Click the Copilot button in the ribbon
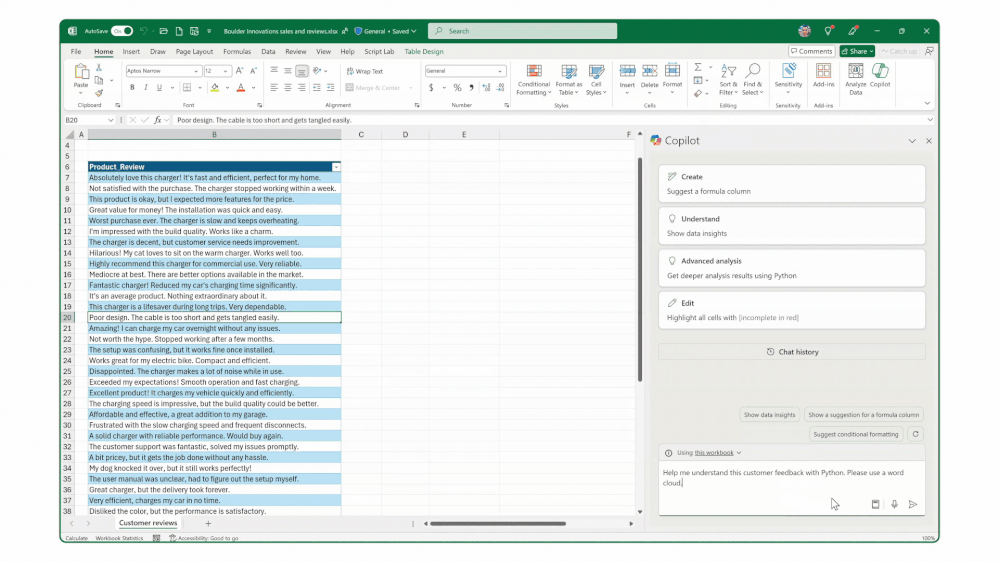999x562 pixels. coord(880,76)
